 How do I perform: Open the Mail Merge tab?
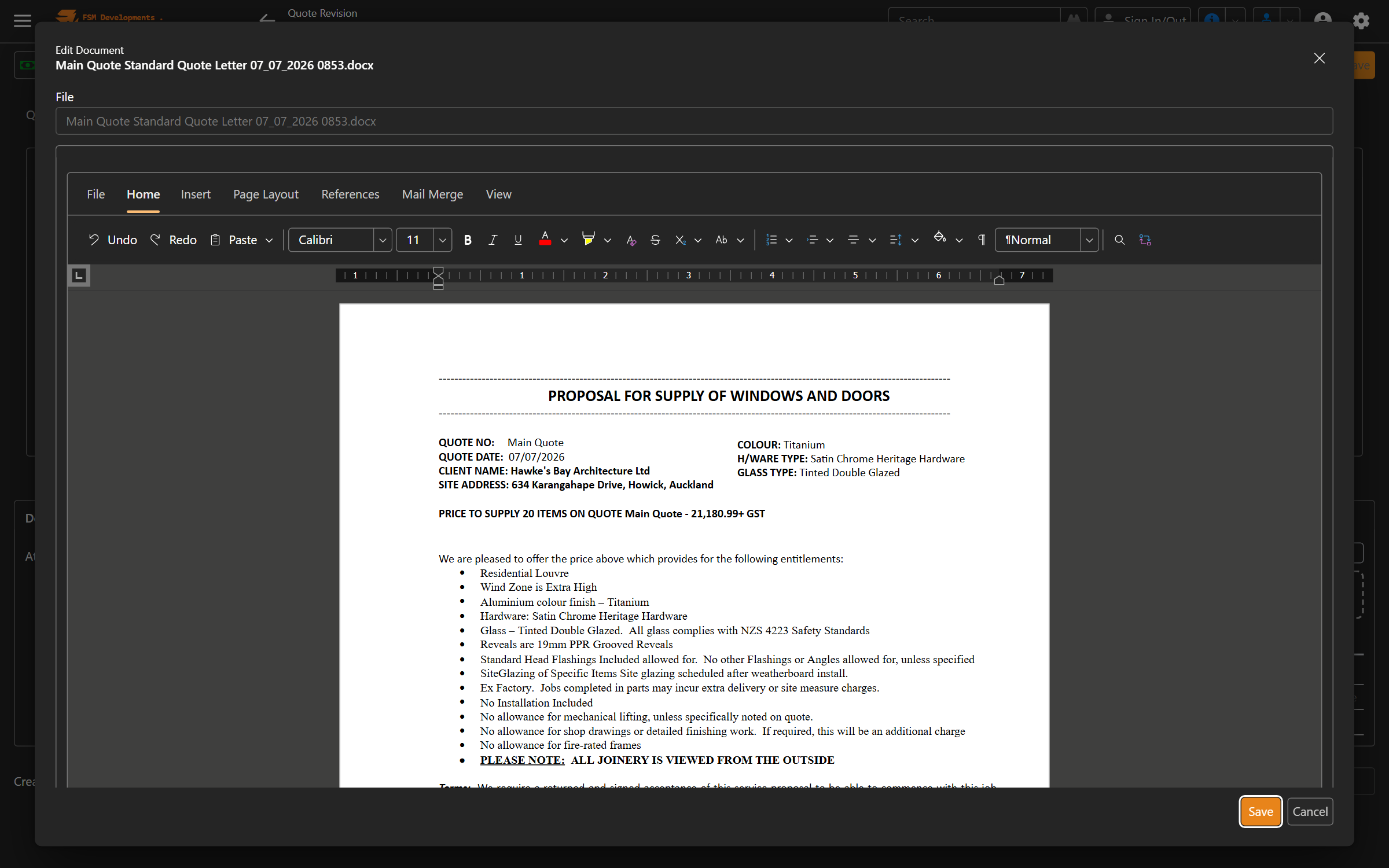(432, 194)
